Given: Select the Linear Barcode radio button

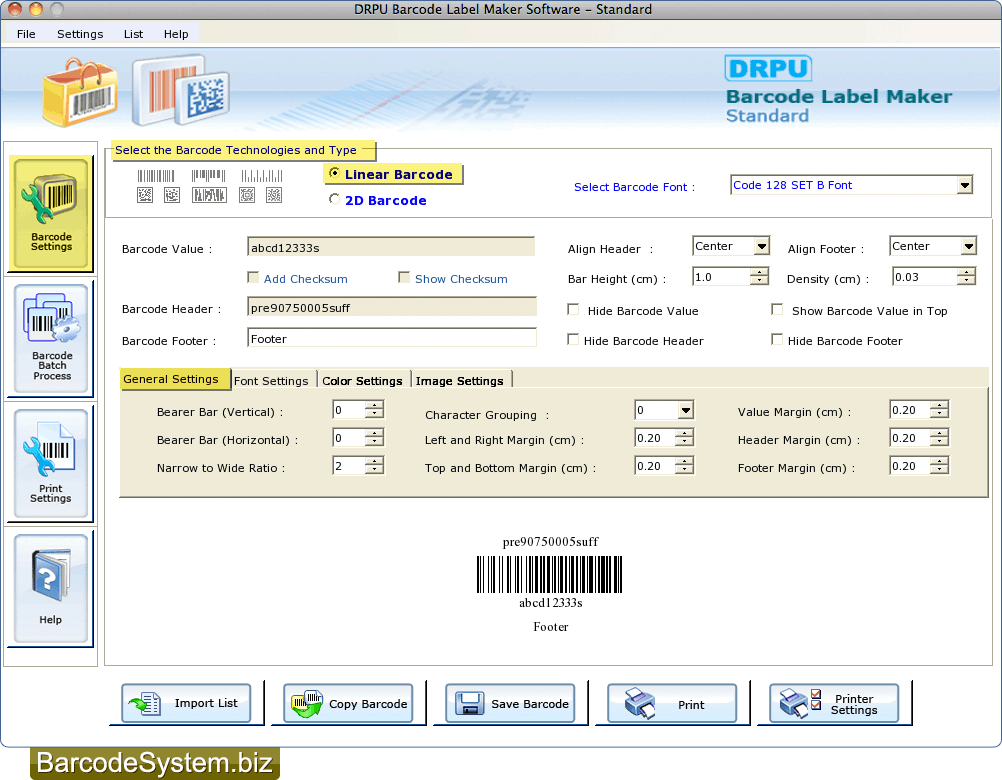Looking at the screenshot, I should coord(334,173).
